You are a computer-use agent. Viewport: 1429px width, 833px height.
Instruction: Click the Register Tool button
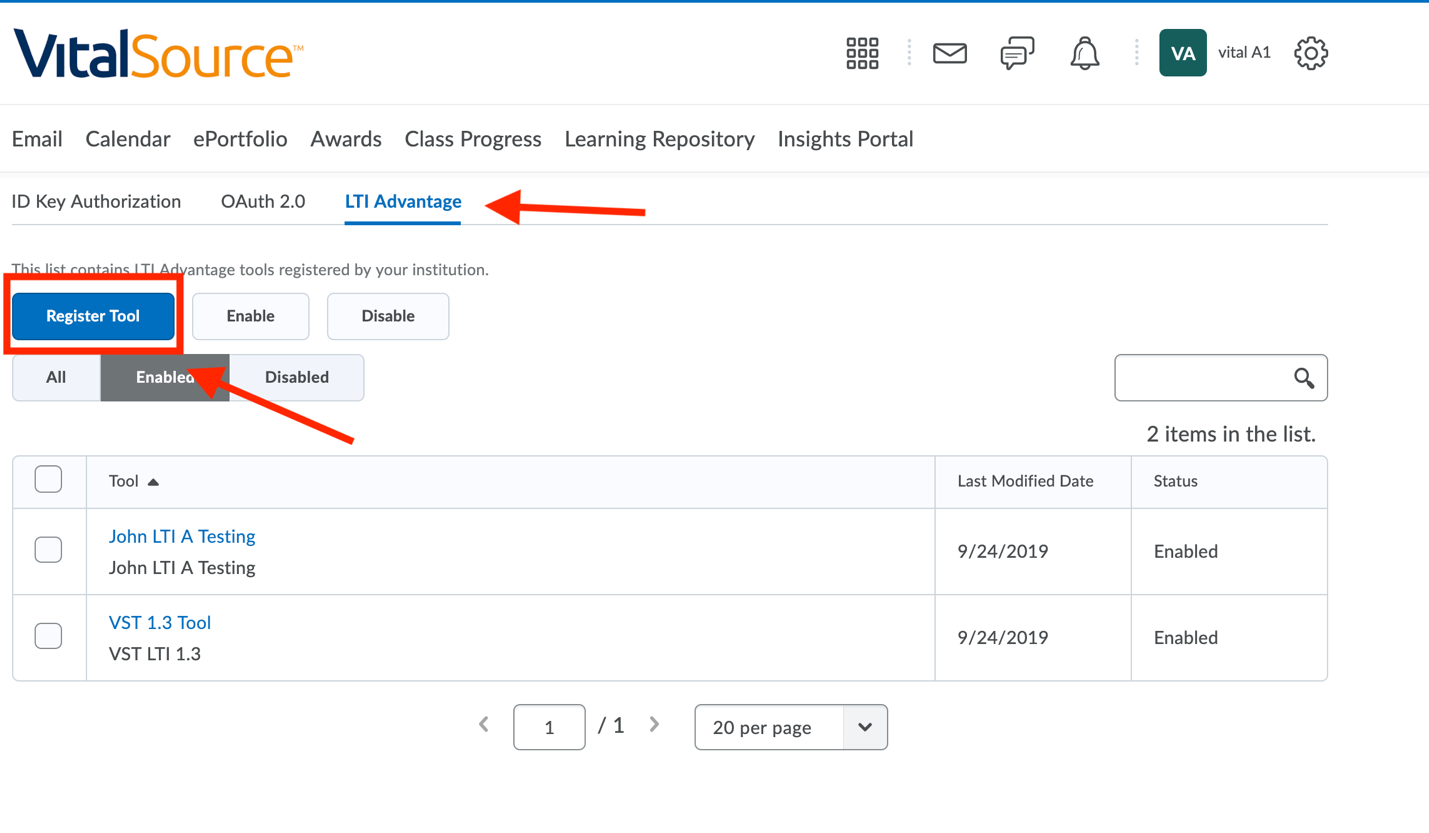click(x=93, y=316)
